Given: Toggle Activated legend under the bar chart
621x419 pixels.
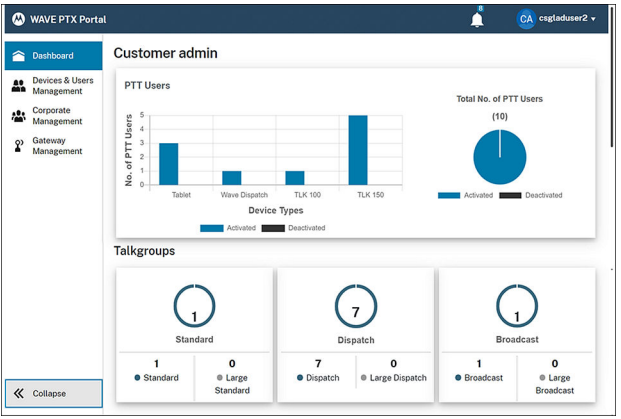Looking at the screenshot, I should tap(228, 228).
